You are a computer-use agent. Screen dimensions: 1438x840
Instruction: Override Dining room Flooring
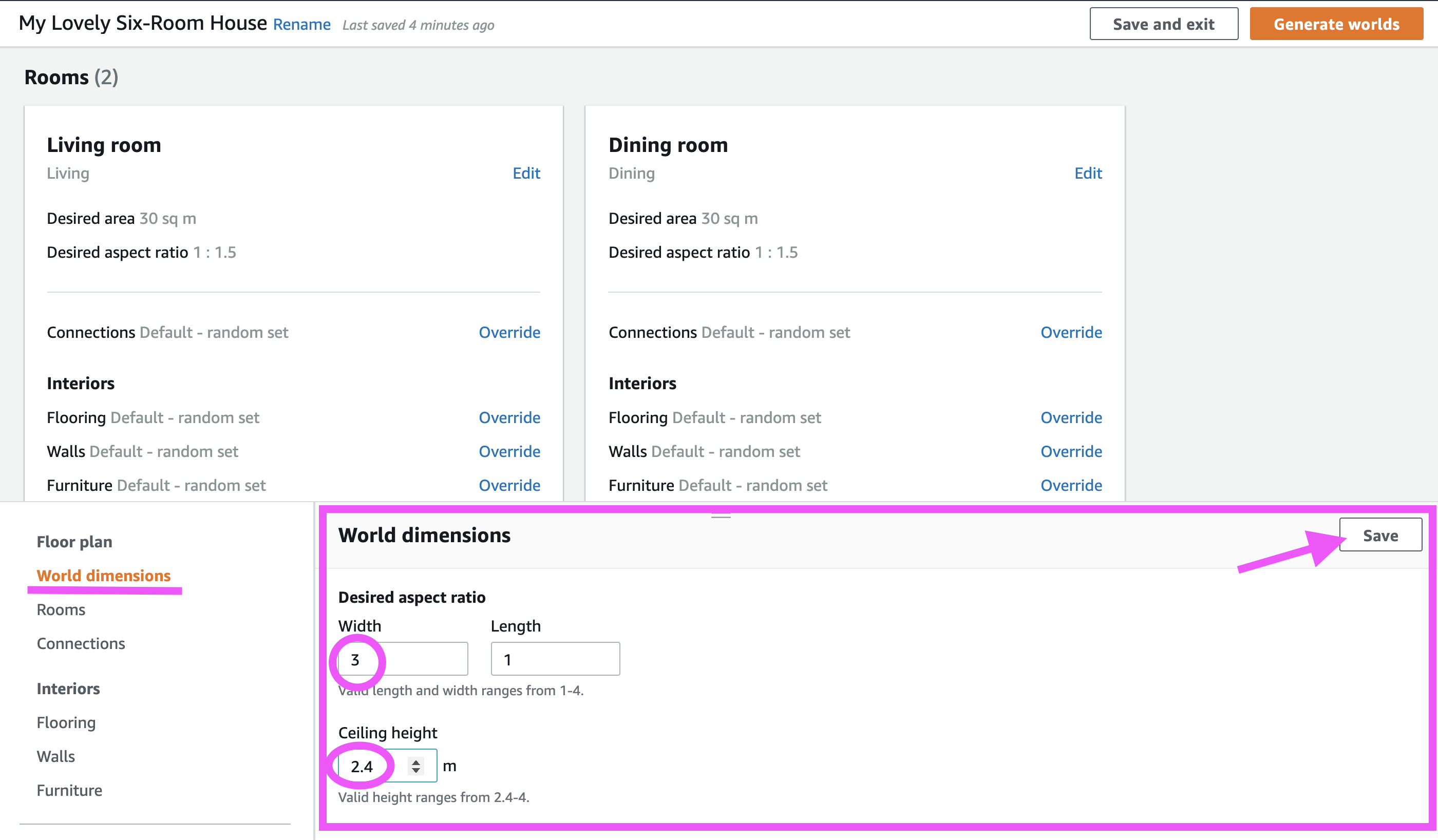point(1070,417)
